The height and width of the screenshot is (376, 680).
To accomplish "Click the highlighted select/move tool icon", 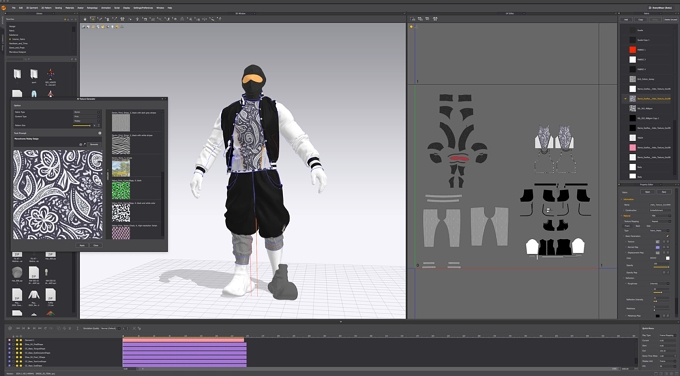I will tap(92, 19).
